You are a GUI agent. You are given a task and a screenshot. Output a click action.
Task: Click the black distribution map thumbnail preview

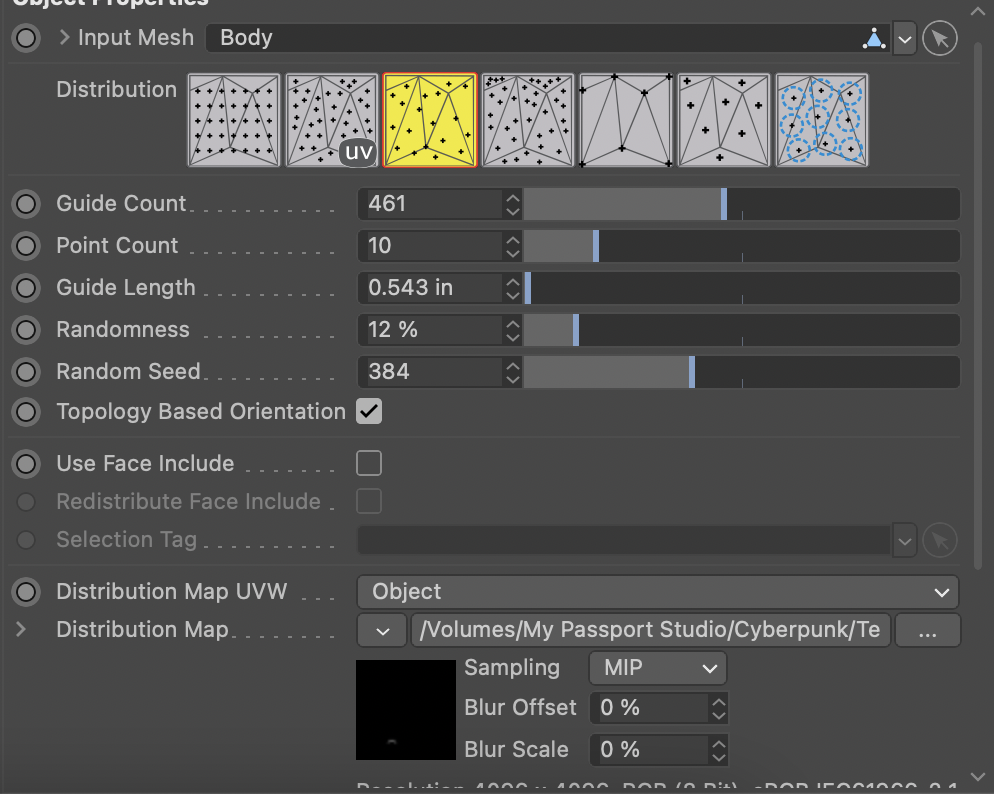[x=405, y=709]
